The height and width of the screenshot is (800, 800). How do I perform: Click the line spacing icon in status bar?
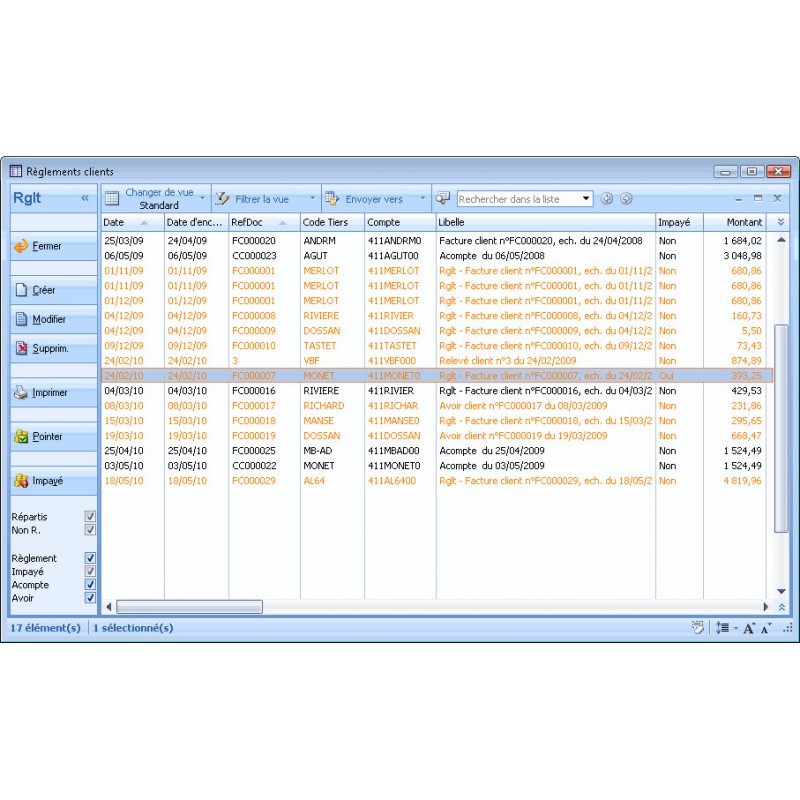[x=722, y=628]
